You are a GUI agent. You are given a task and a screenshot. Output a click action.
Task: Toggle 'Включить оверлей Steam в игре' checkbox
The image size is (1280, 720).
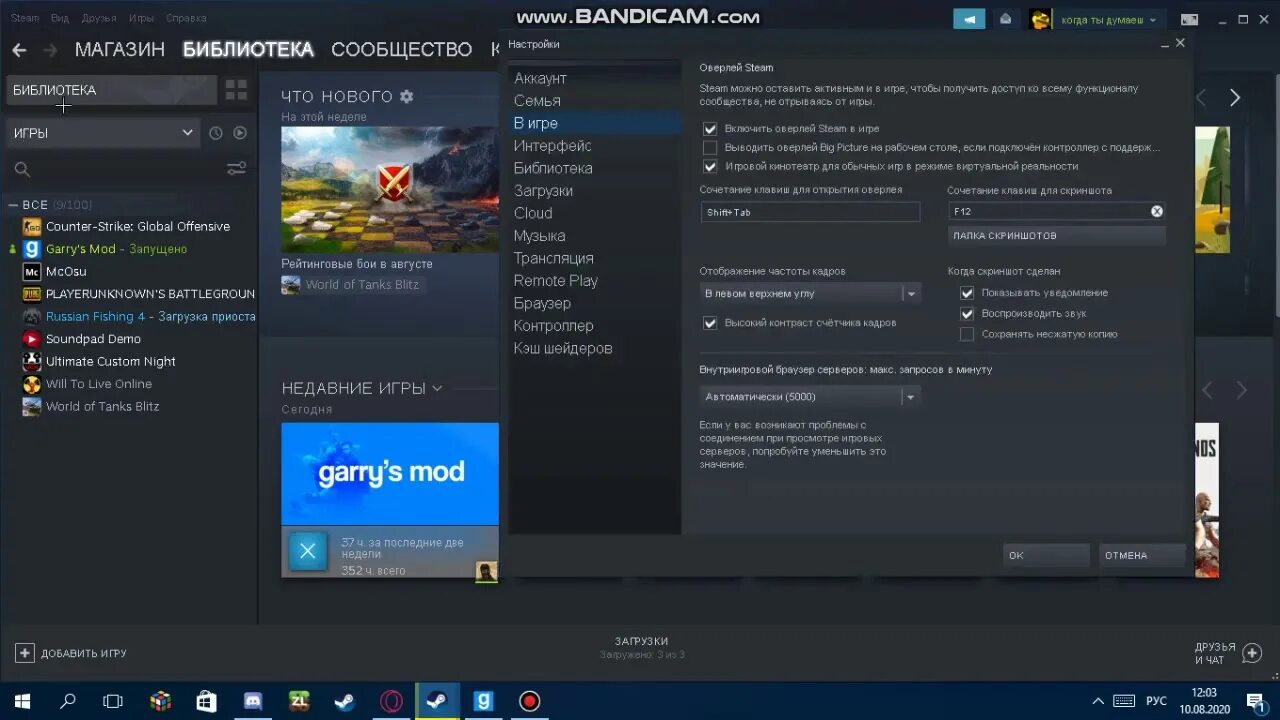(x=710, y=129)
